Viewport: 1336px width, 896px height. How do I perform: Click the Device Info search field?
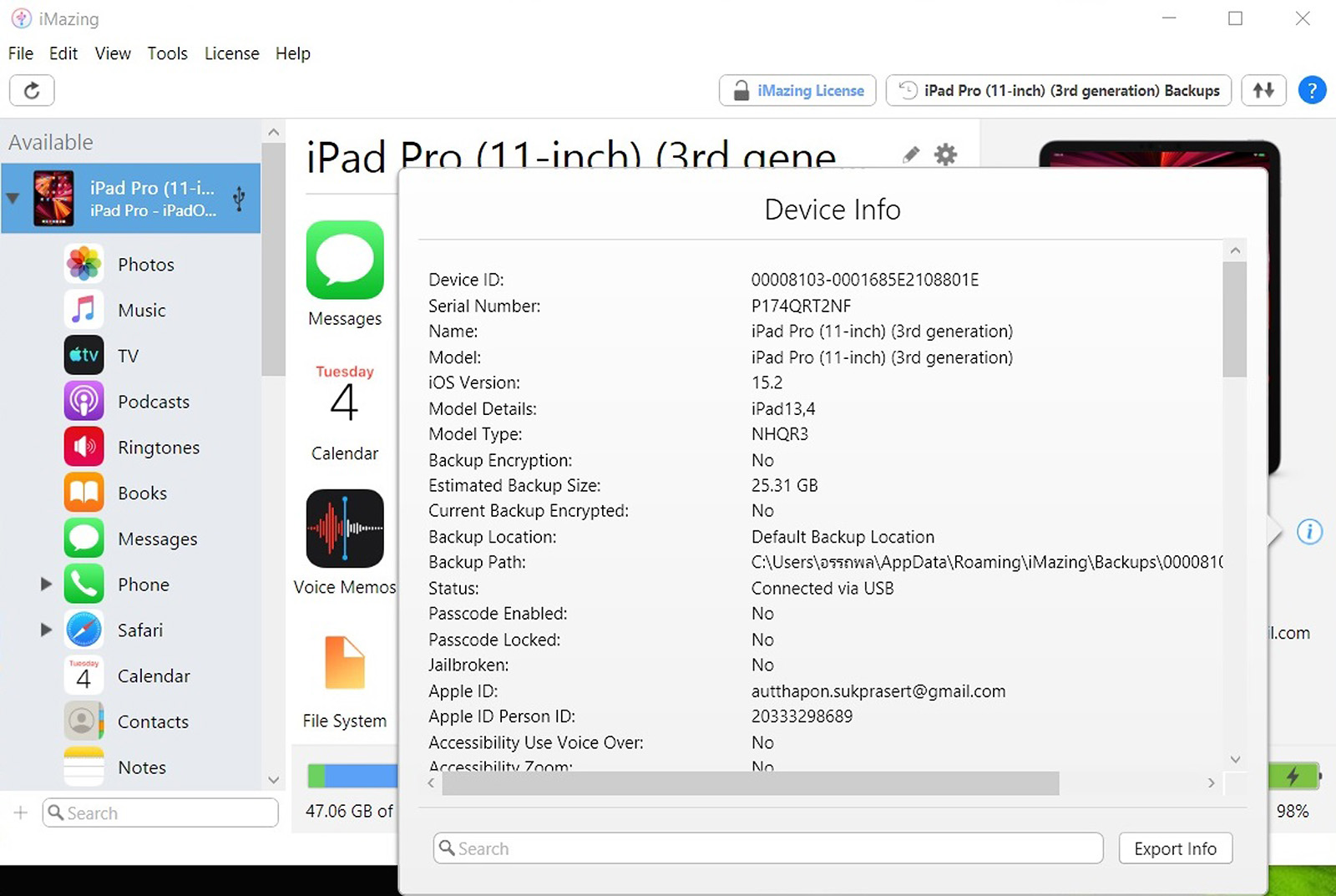point(768,848)
